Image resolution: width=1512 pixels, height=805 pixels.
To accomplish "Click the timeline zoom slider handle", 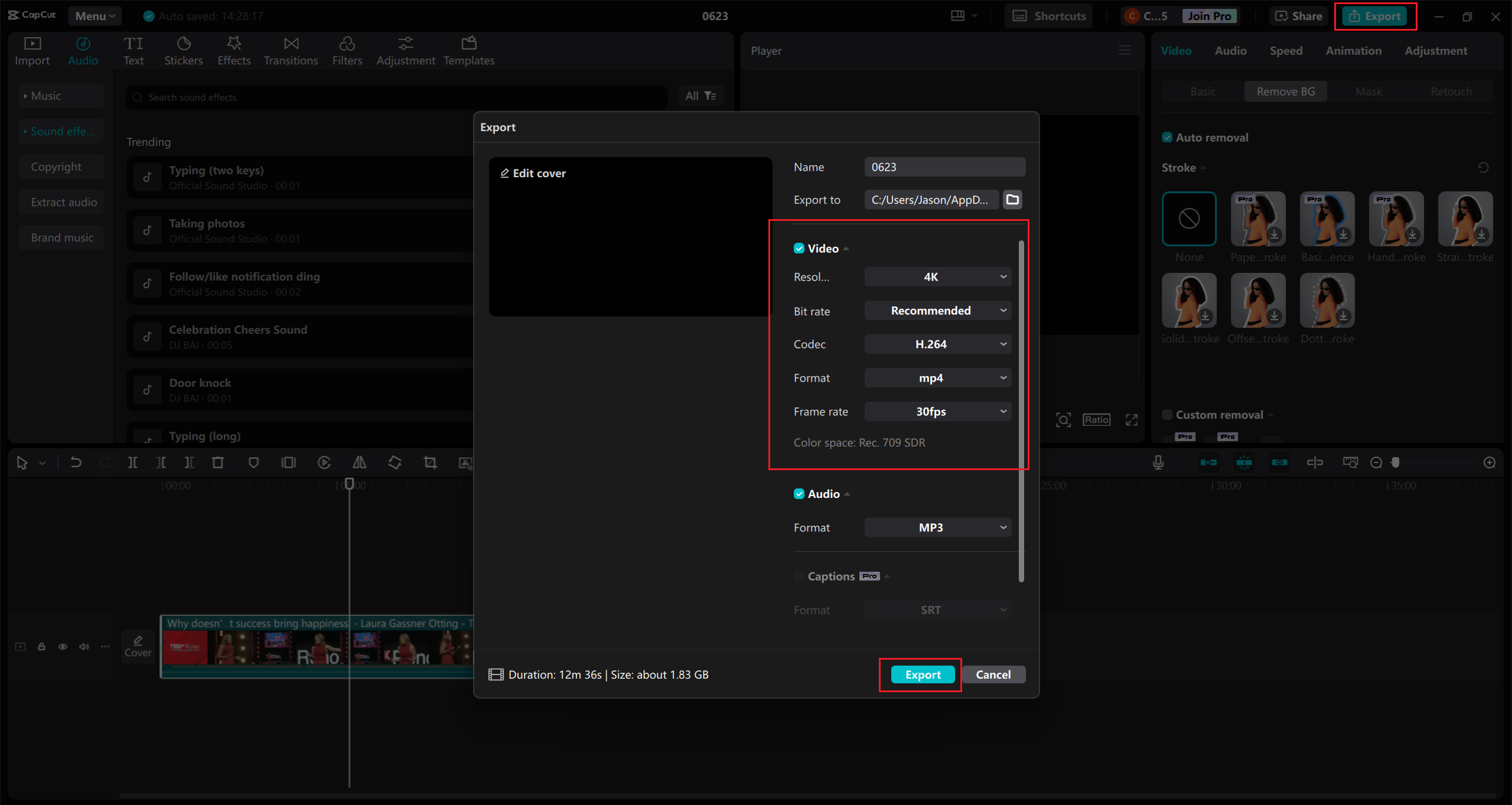I will click(x=1396, y=462).
